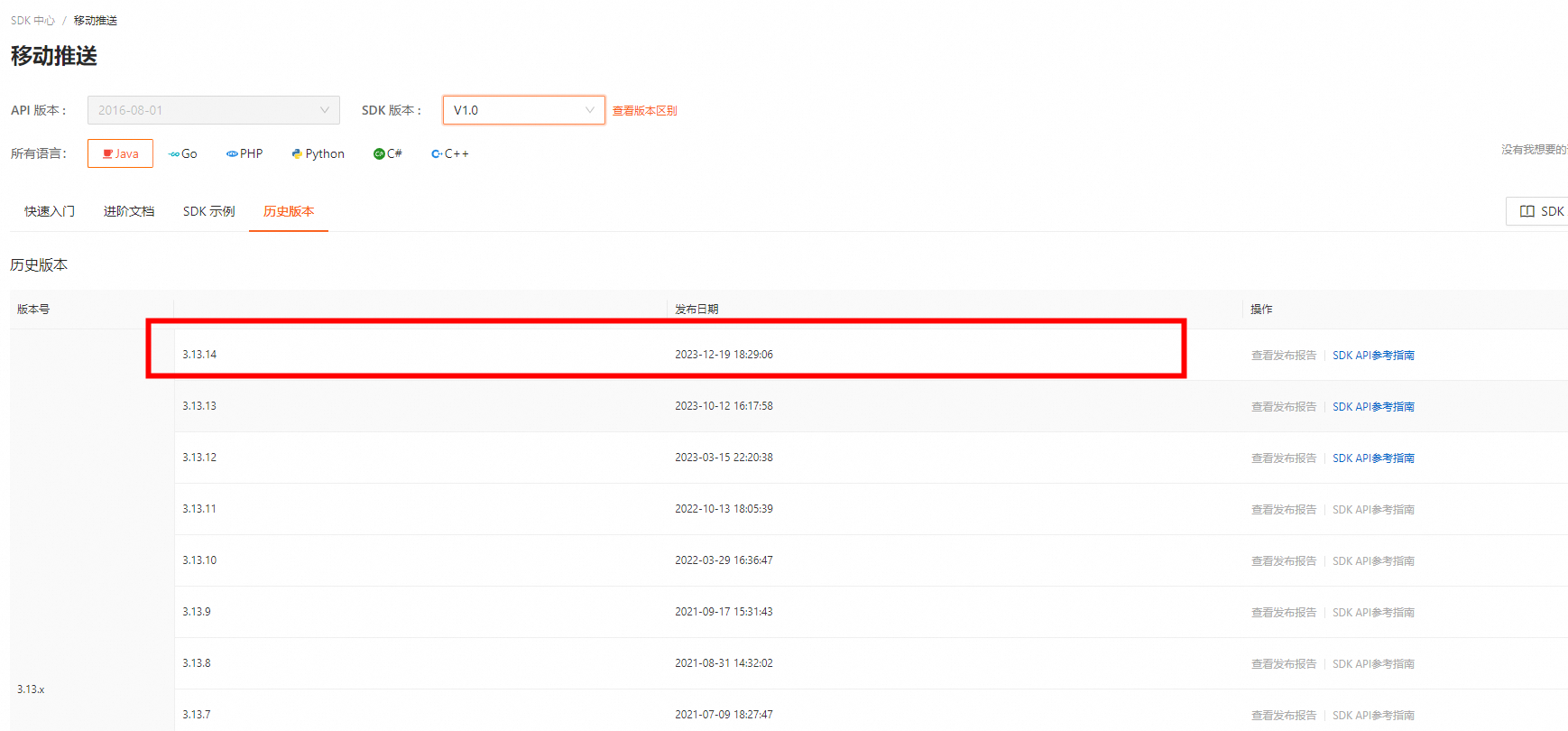Open 查看版本区别 link
This screenshot has height=731, width=1568.
point(644,111)
